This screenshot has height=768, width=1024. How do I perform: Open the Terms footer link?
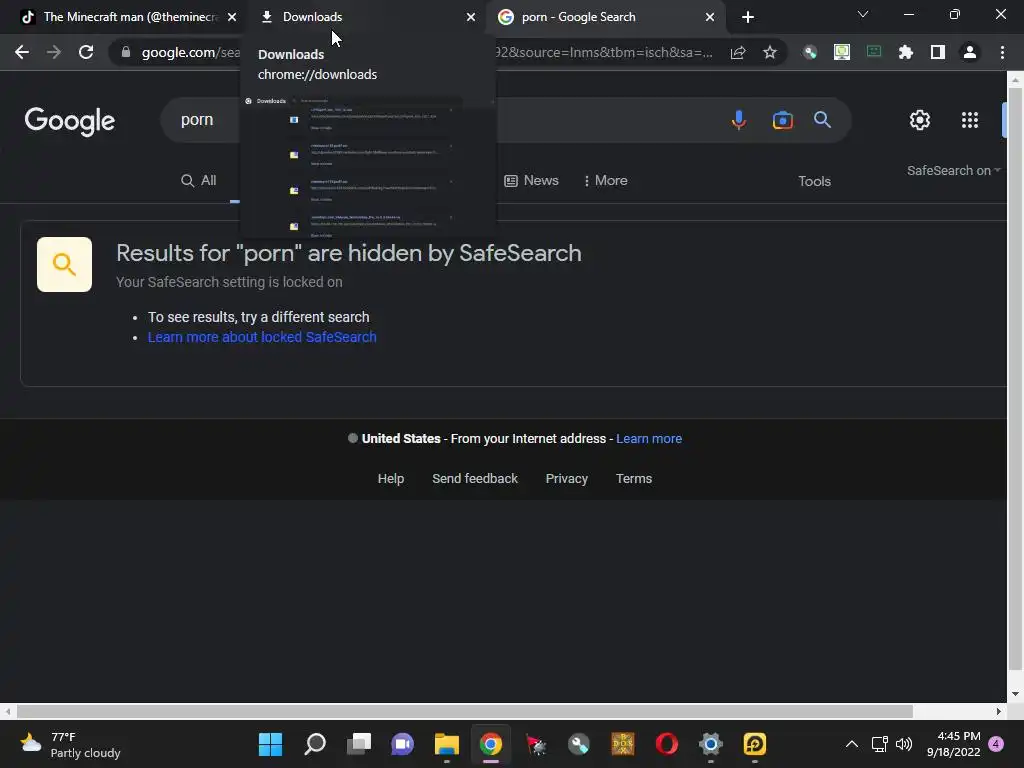click(633, 479)
